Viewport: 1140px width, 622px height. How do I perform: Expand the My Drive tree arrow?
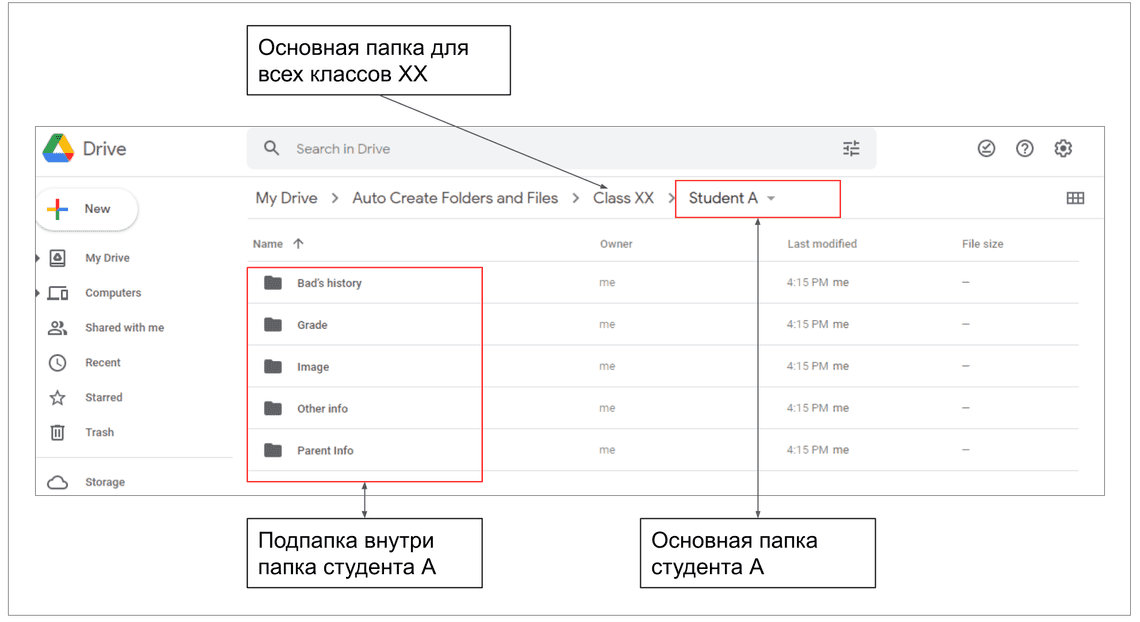(38, 258)
